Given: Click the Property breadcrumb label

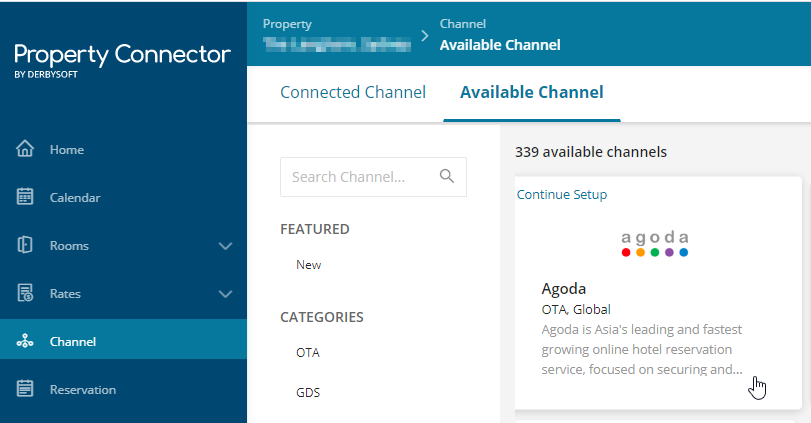Looking at the screenshot, I should coord(287,24).
